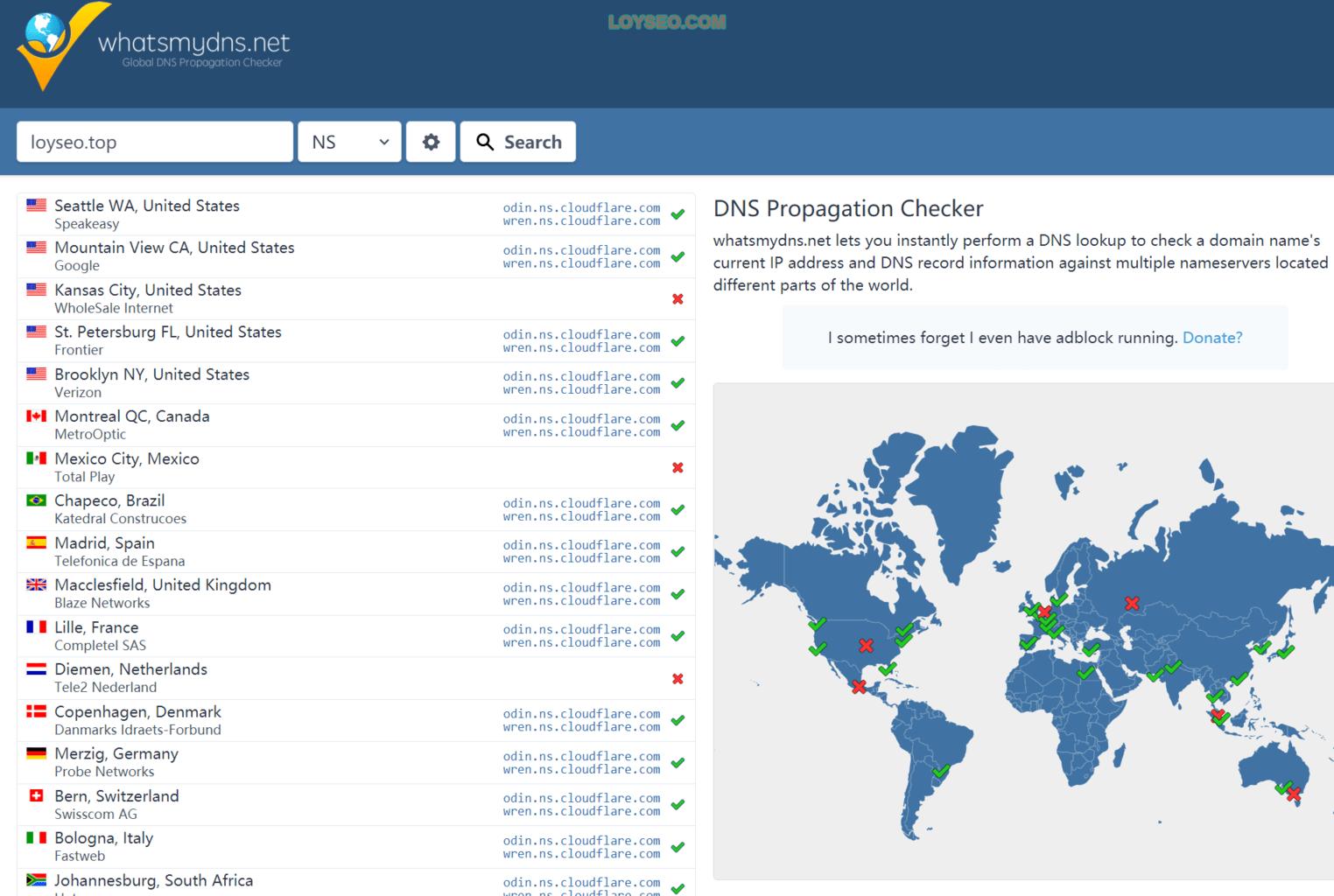Click the red X marker over Russia on map
The width and height of the screenshot is (1334, 896).
pyautogui.click(x=1132, y=603)
